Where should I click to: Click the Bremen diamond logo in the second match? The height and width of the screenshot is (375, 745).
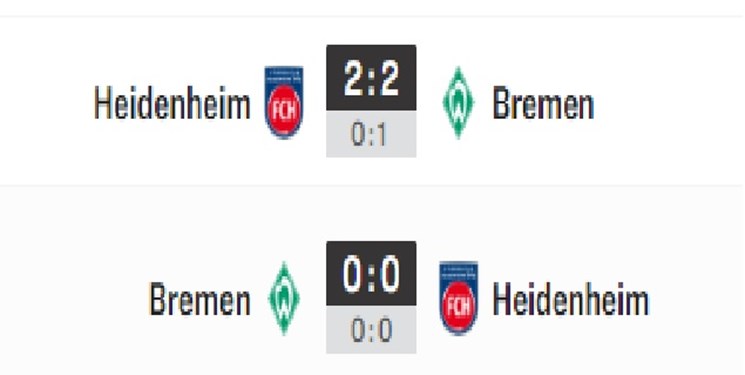point(284,298)
